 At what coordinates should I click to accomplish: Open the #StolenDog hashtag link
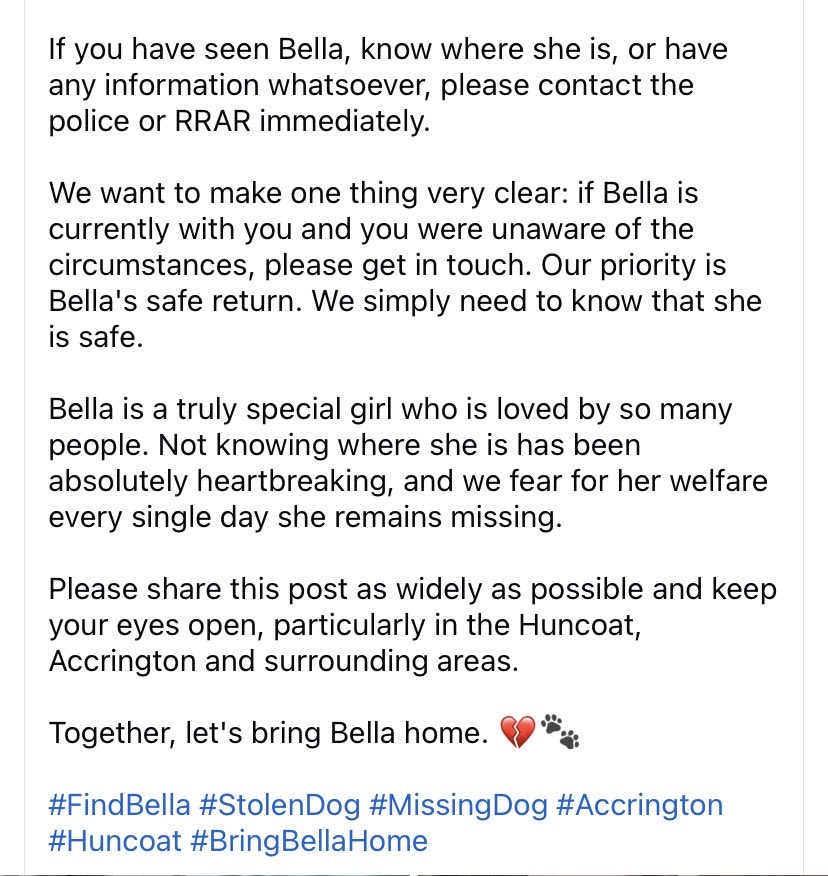pos(279,805)
